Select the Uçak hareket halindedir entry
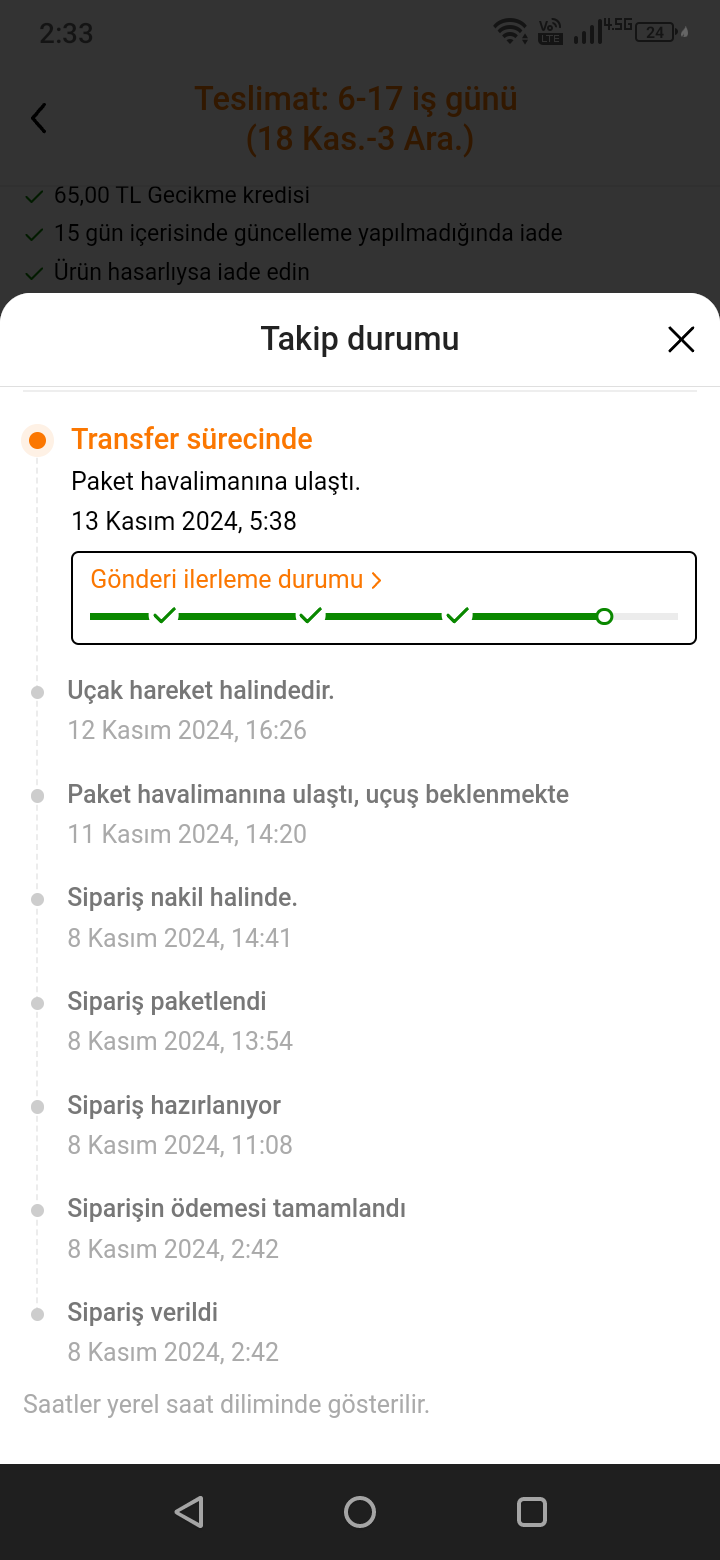The width and height of the screenshot is (720, 1560). click(201, 690)
